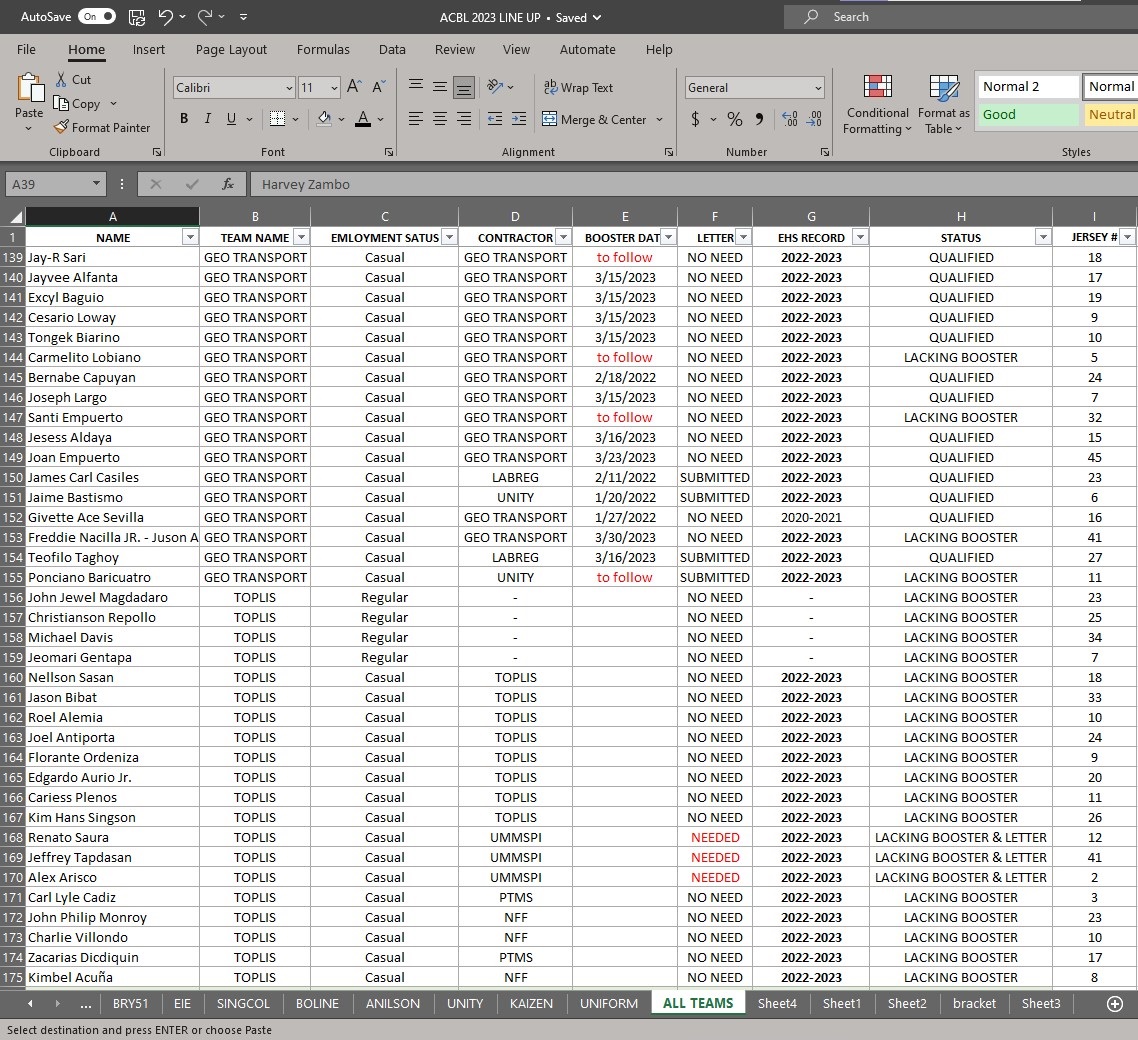Click the Copy icon

pos(61,104)
